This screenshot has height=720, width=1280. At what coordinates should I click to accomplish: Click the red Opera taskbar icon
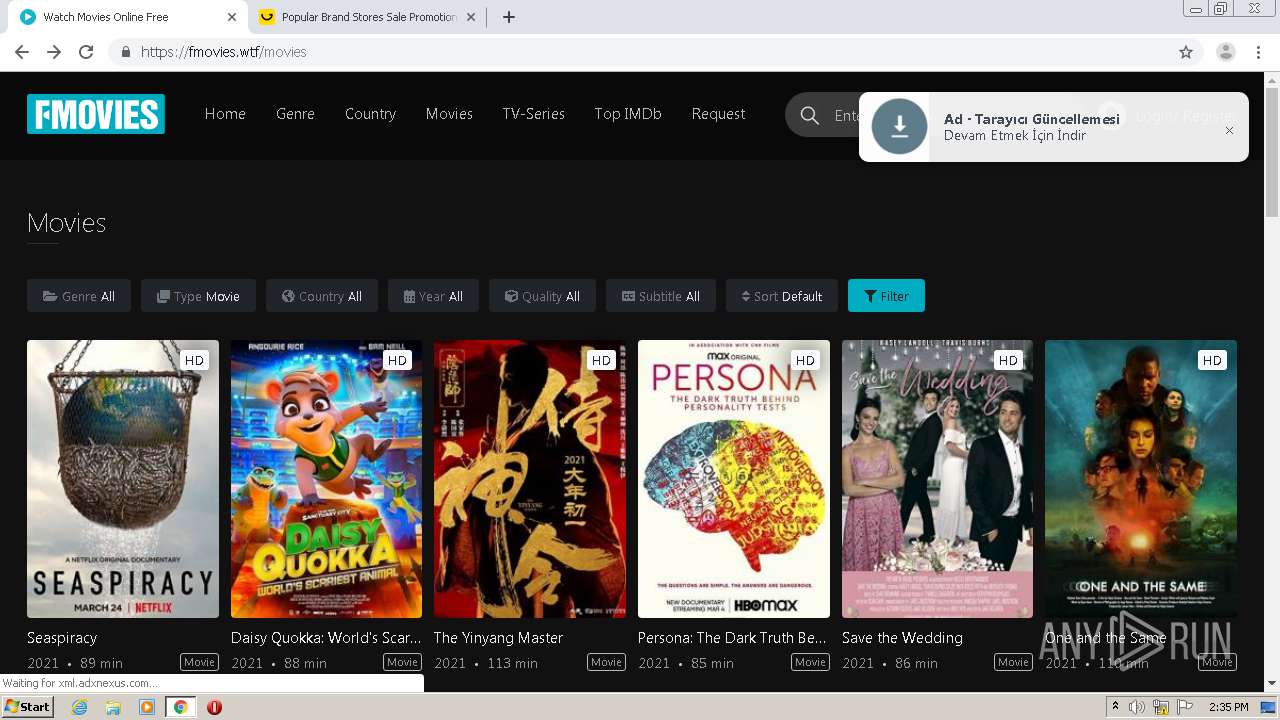click(x=214, y=707)
